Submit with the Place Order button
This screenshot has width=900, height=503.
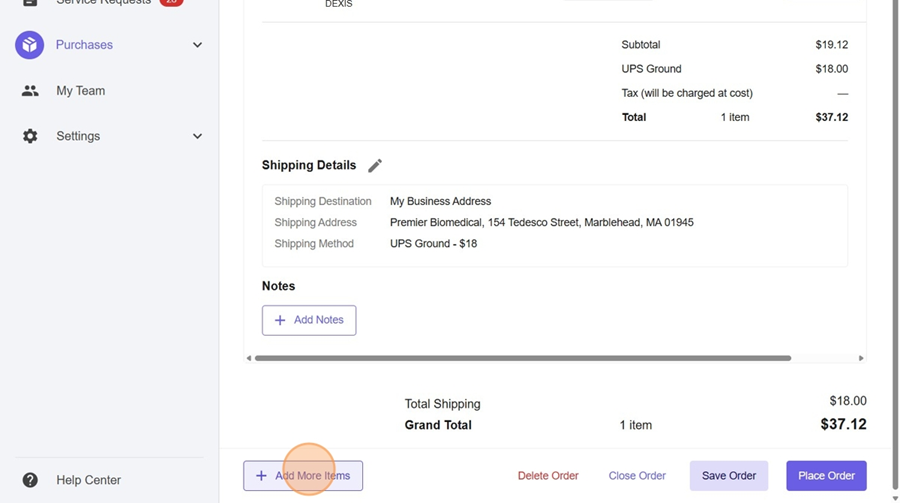click(x=826, y=476)
